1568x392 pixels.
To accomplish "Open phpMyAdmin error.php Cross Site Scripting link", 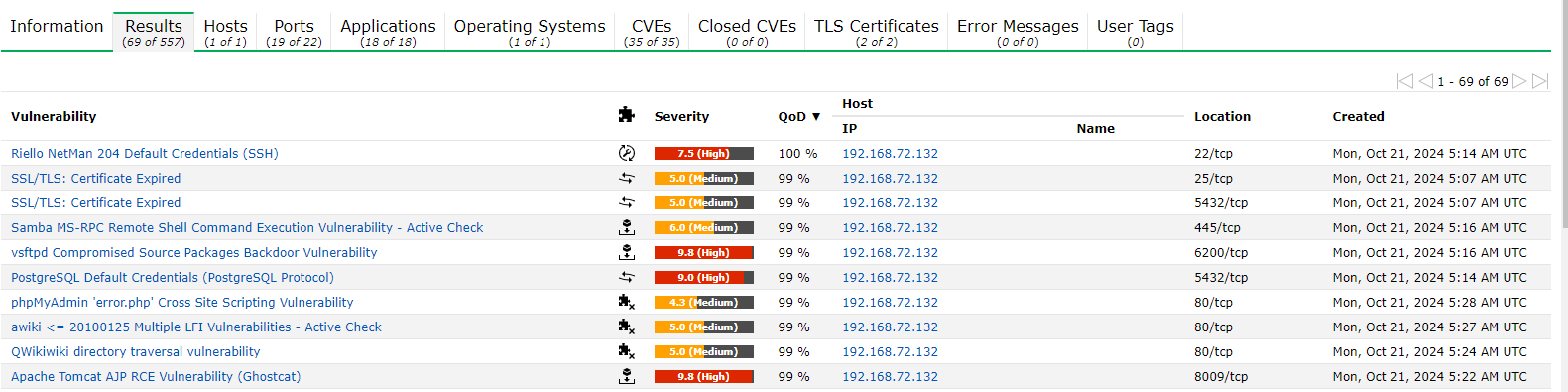I will pos(181,302).
